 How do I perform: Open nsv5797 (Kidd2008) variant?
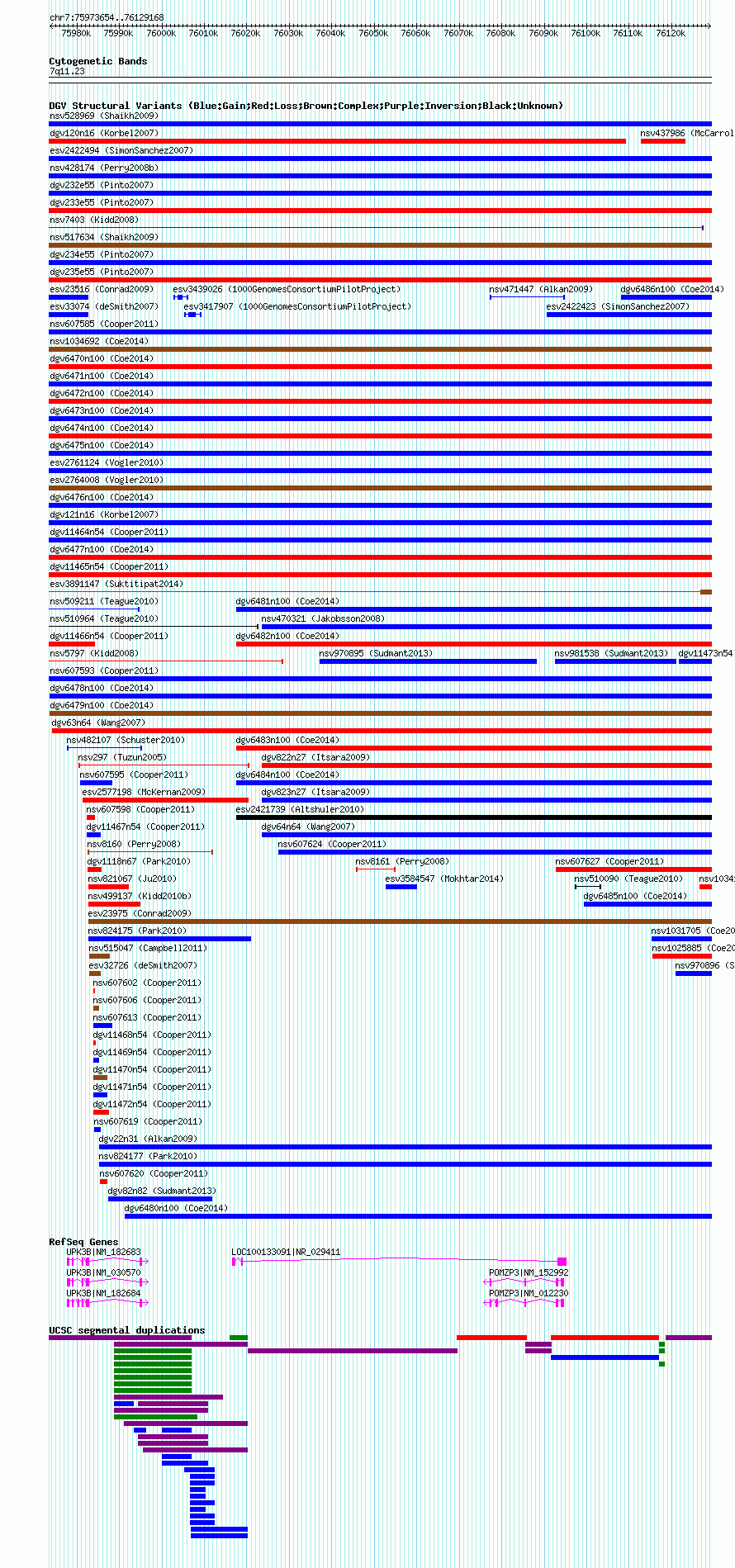tap(94, 653)
